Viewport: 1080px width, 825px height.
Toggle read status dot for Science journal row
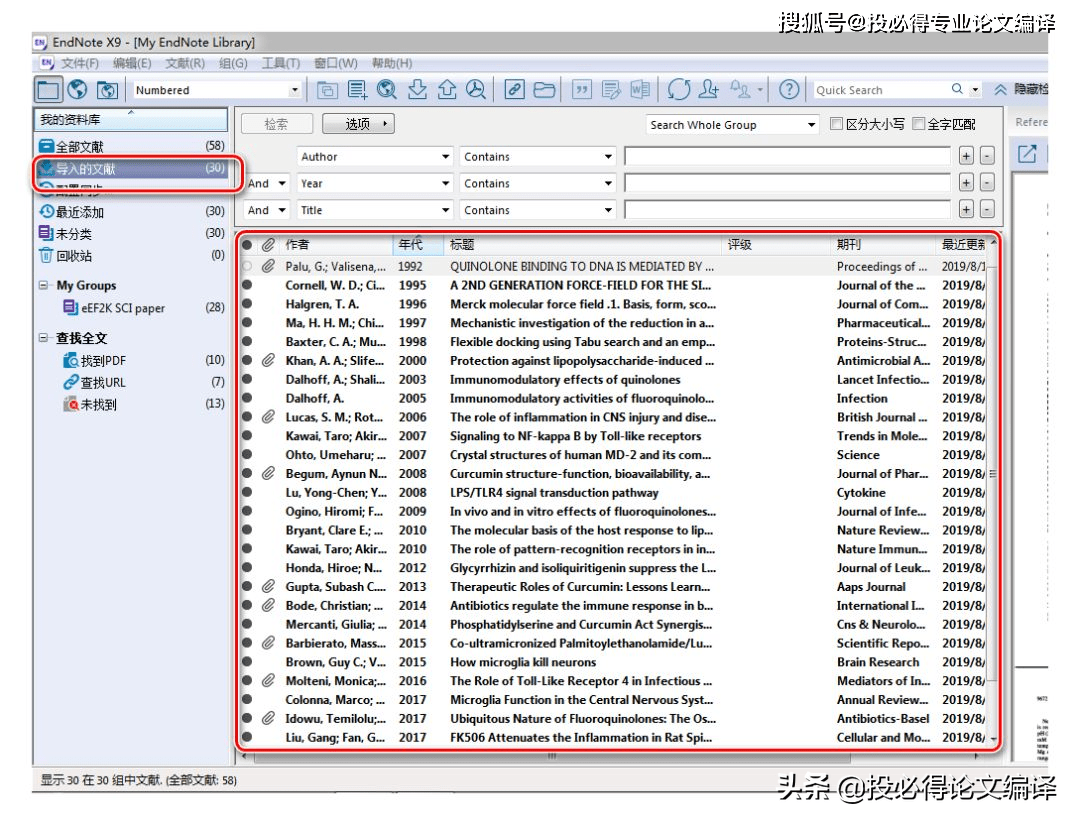(x=247, y=454)
